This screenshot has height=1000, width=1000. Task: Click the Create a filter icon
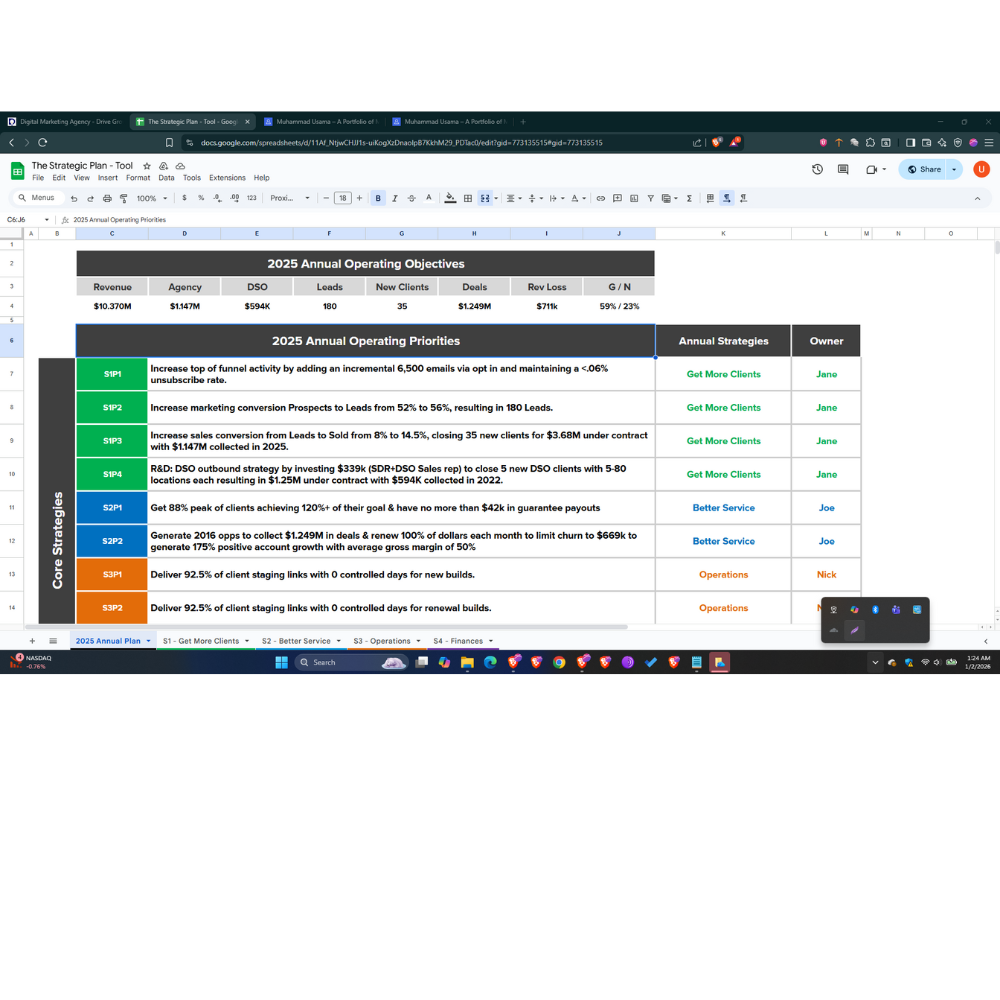point(651,198)
